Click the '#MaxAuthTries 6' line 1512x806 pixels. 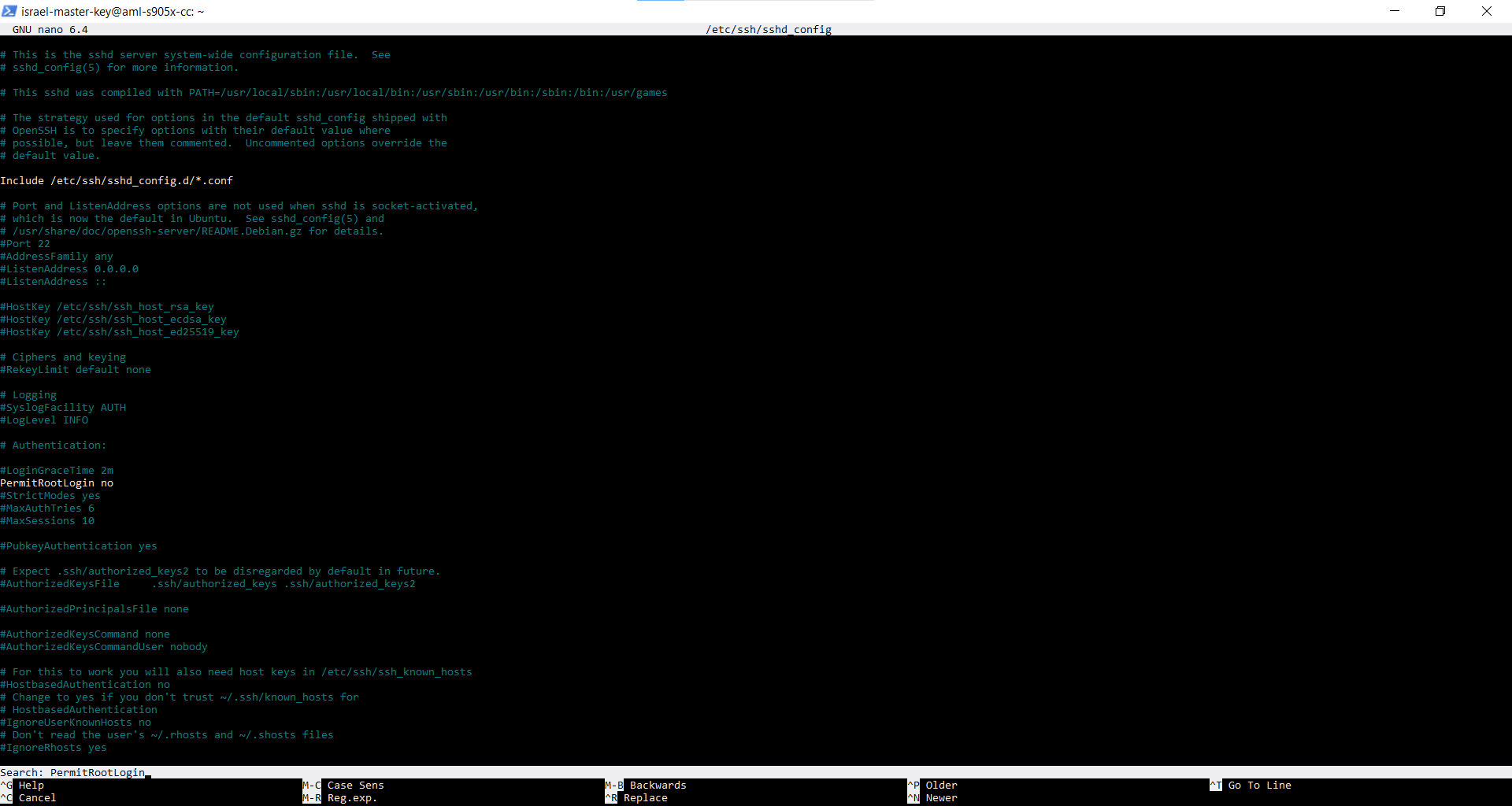[47, 508]
